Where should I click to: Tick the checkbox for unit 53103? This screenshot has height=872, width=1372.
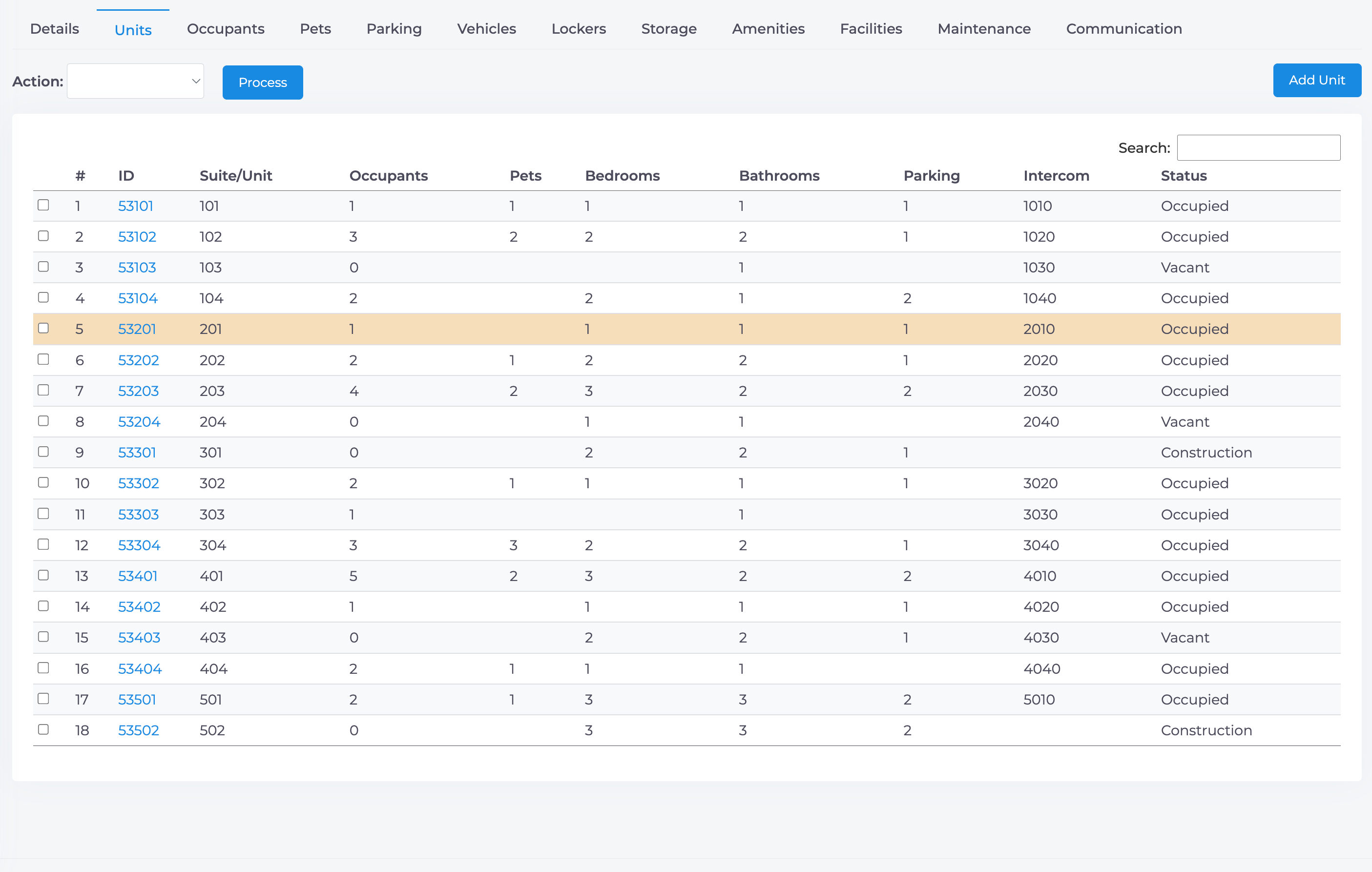click(x=43, y=267)
